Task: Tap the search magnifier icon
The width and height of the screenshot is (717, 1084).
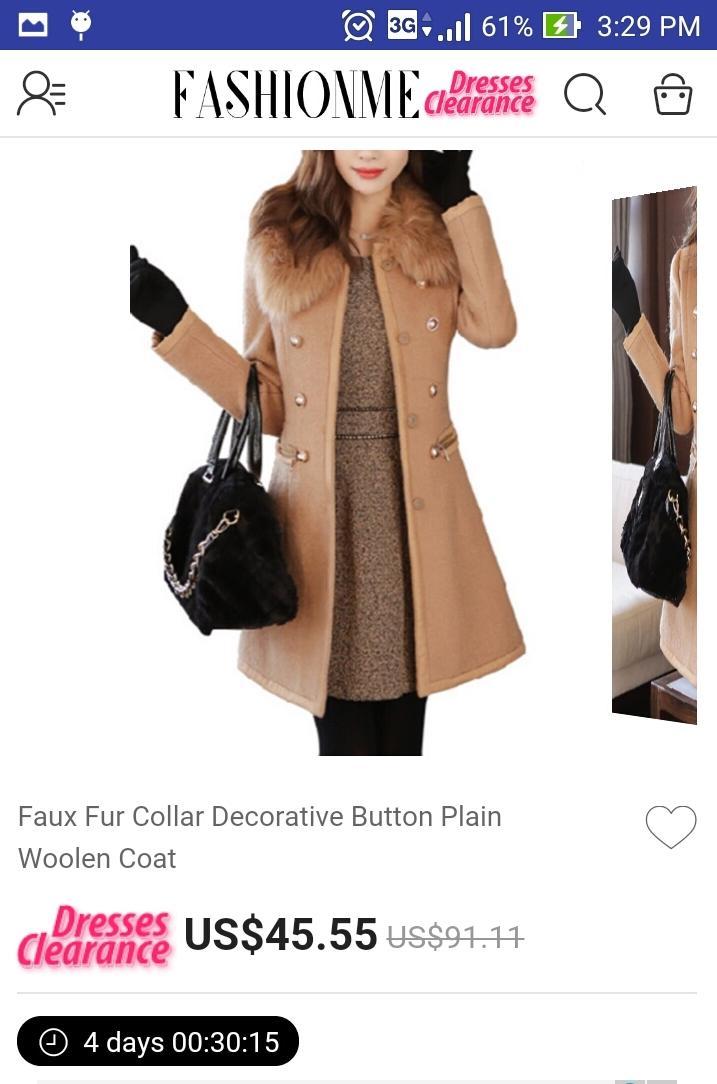Action: pos(585,93)
